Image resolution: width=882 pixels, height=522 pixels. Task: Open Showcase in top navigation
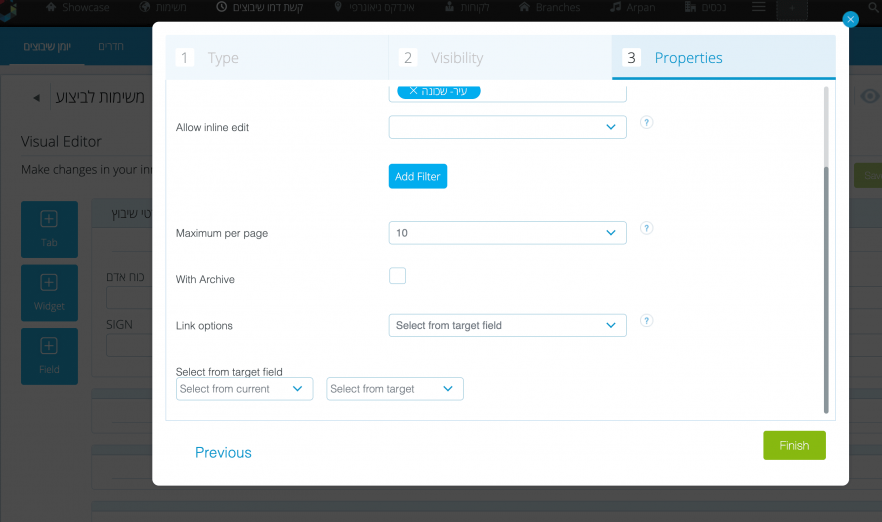(x=78, y=7)
